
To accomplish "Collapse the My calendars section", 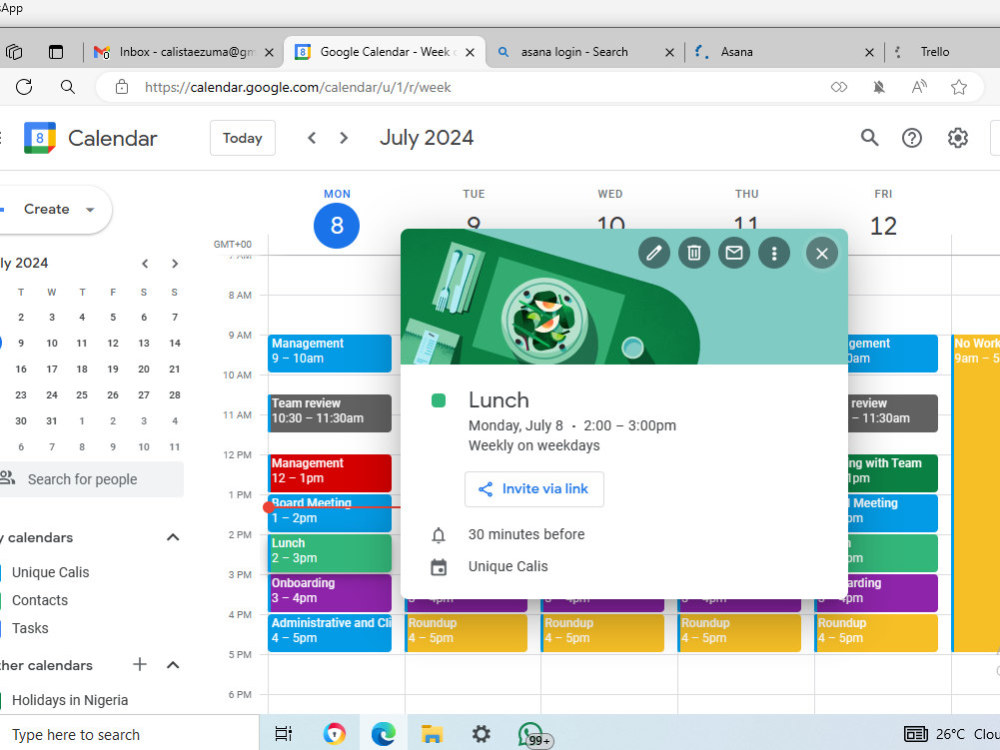I will [x=173, y=538].
